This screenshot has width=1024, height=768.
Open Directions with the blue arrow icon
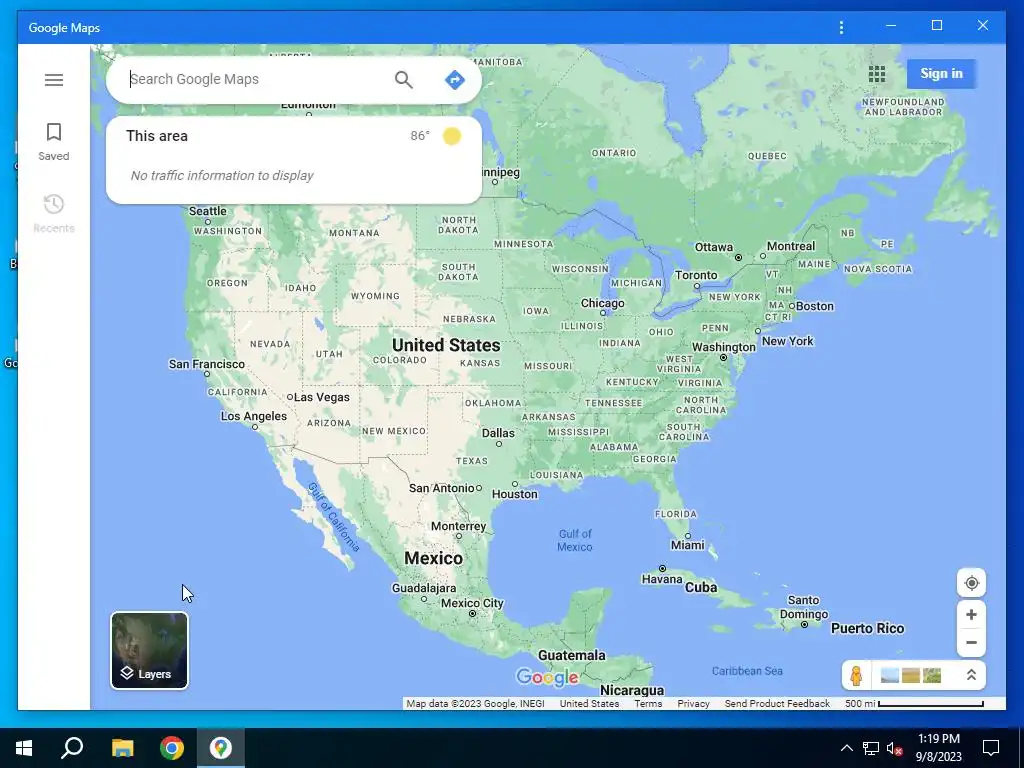pos(455,80)
